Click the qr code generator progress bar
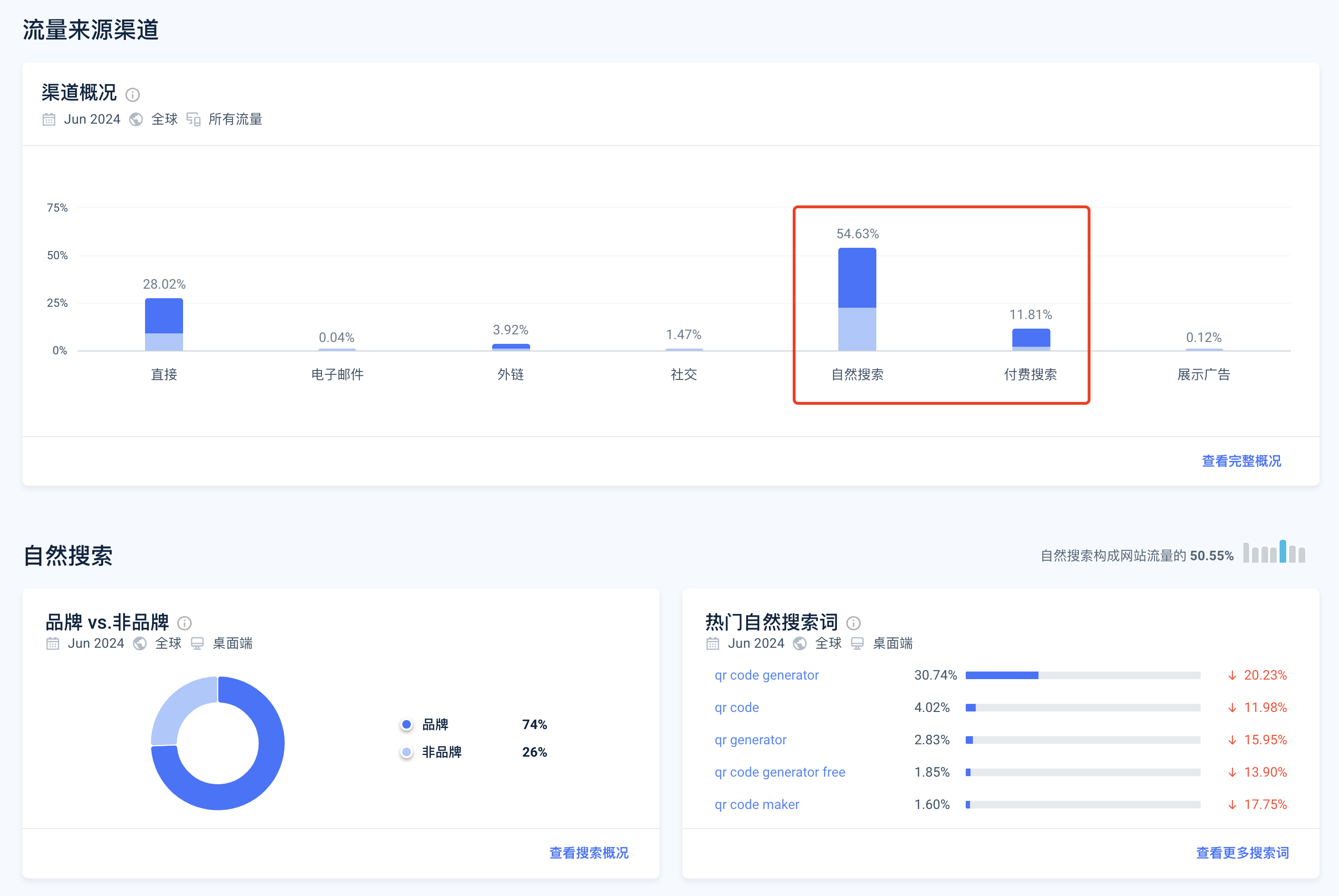 tap(1083, 675)
